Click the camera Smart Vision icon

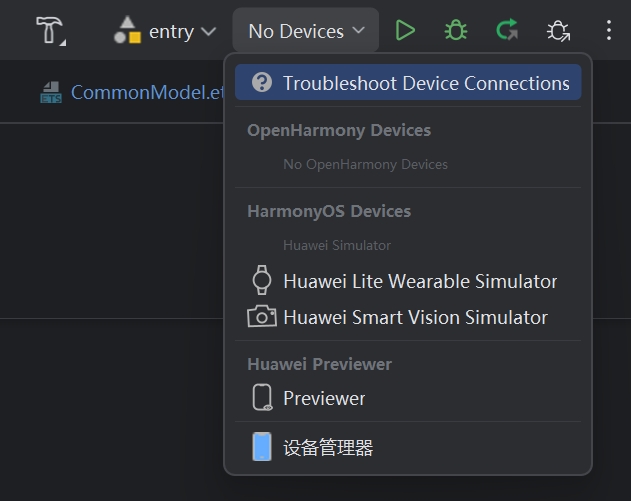pyautogui.click(x=262, y=317)
